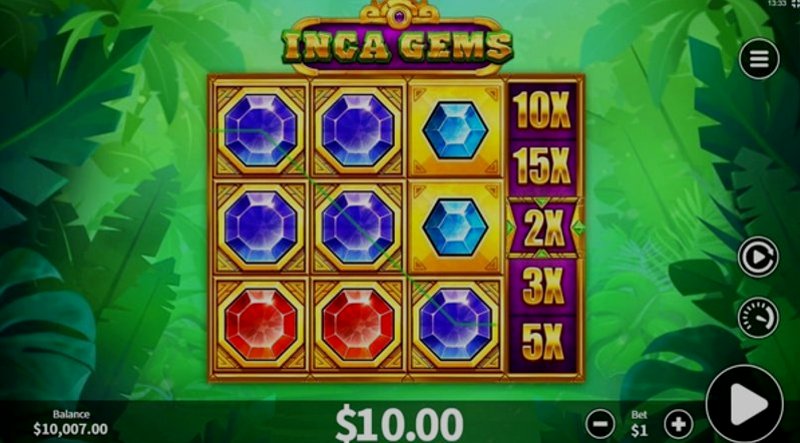Click the highlighted 2X multiplier
800x443 pixels.
[x=543, y=227]
